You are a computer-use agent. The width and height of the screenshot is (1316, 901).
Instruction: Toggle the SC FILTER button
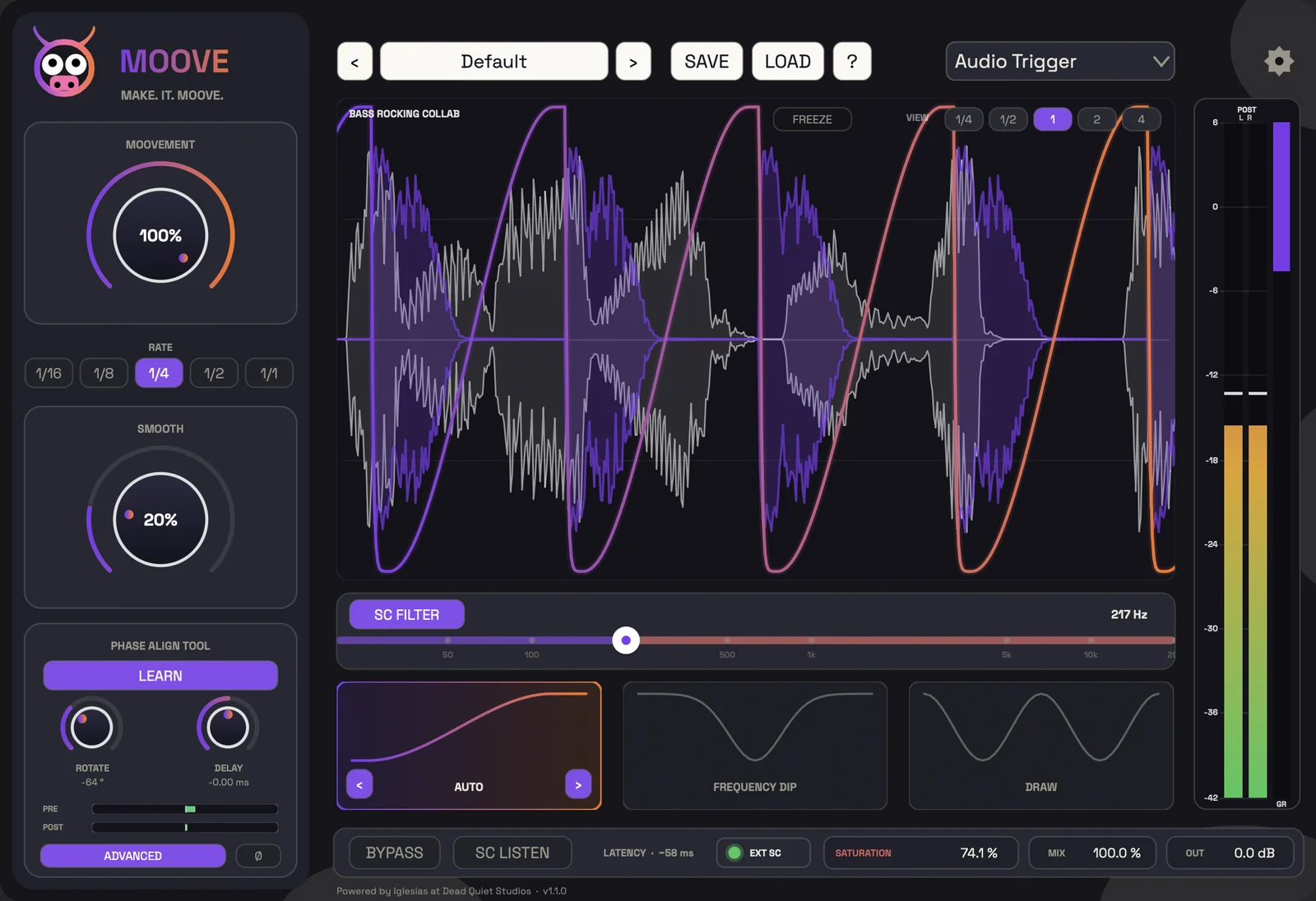click(x=406, y=615)
